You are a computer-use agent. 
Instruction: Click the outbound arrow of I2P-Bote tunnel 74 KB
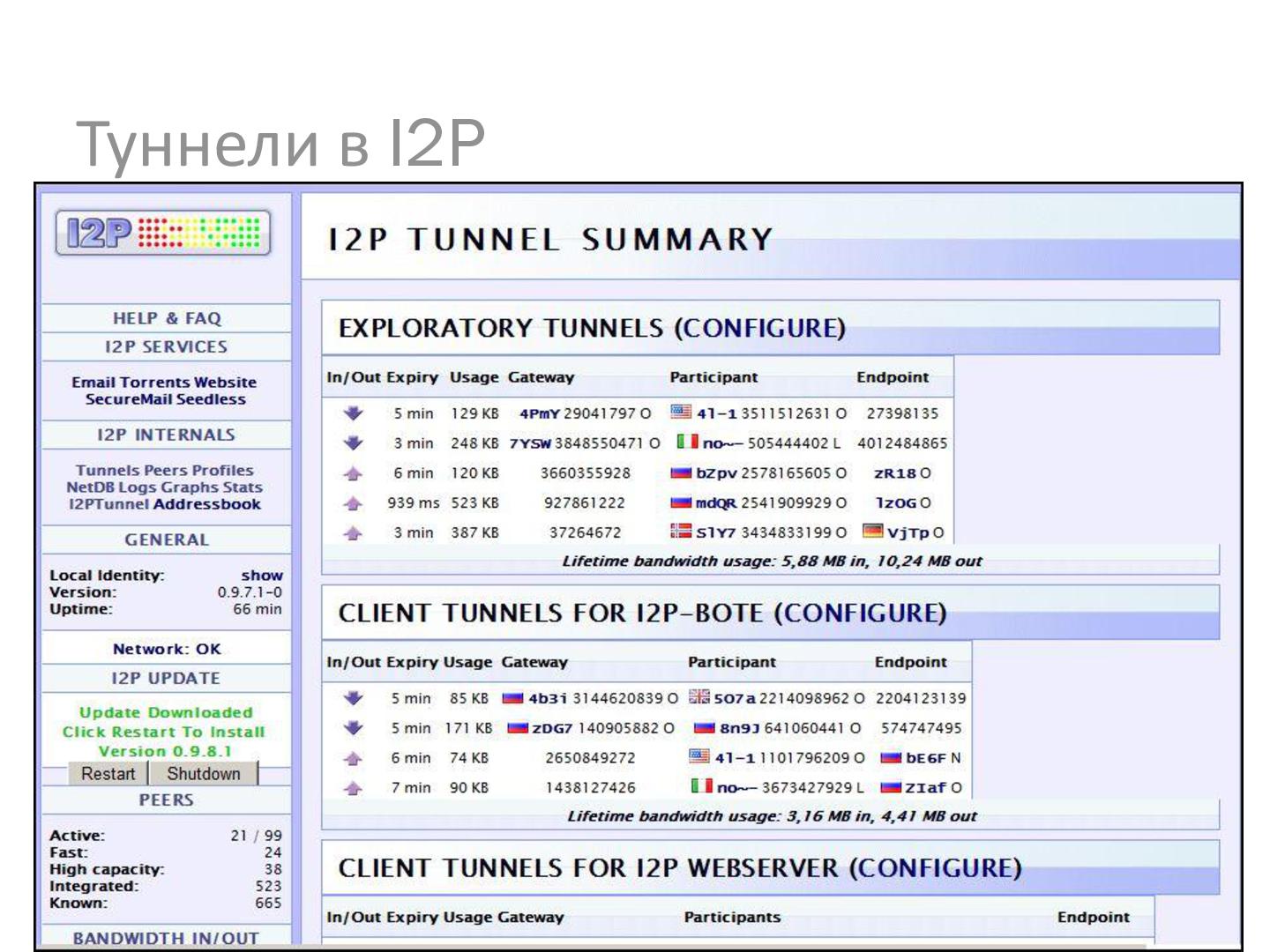coord(353,758)
